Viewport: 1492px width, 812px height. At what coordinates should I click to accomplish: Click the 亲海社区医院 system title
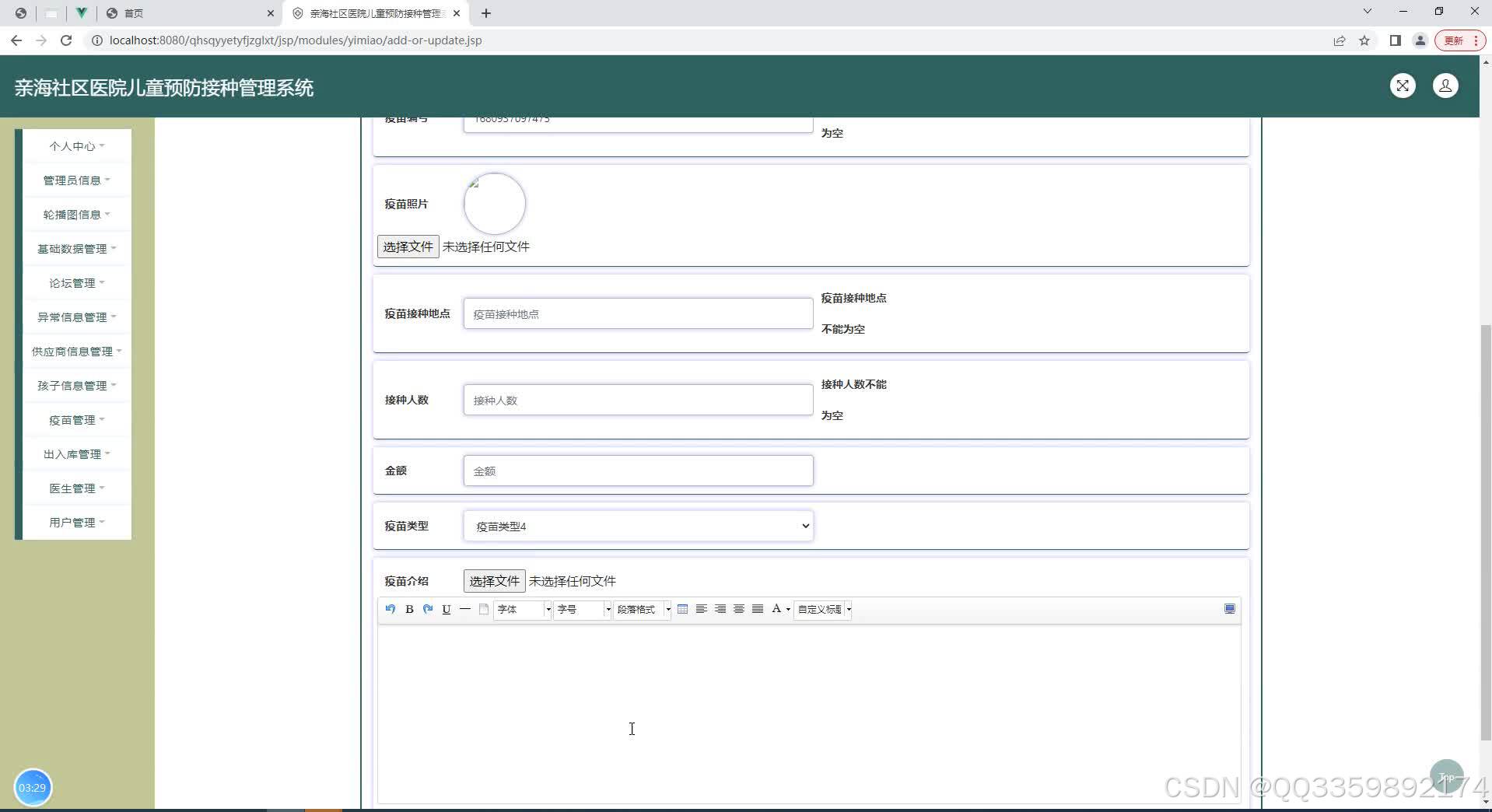pos(164,88)
